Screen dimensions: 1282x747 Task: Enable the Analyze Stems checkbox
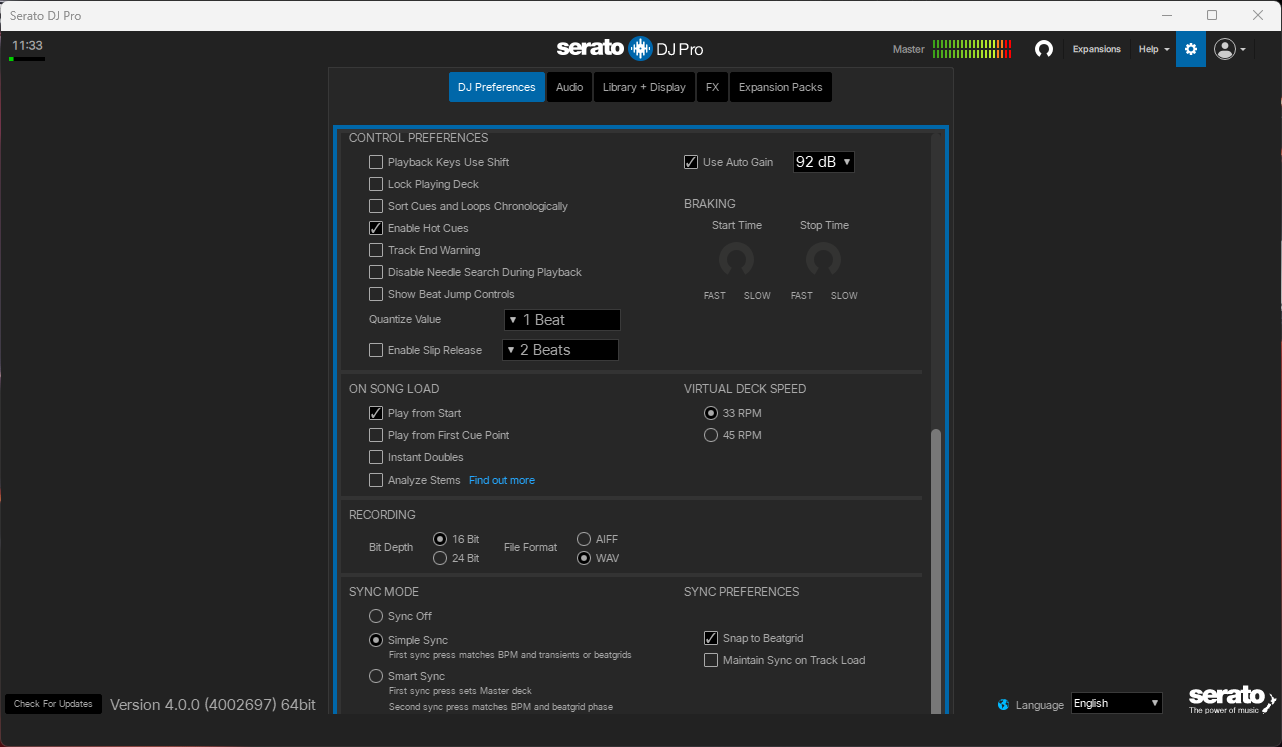(376, 480)
